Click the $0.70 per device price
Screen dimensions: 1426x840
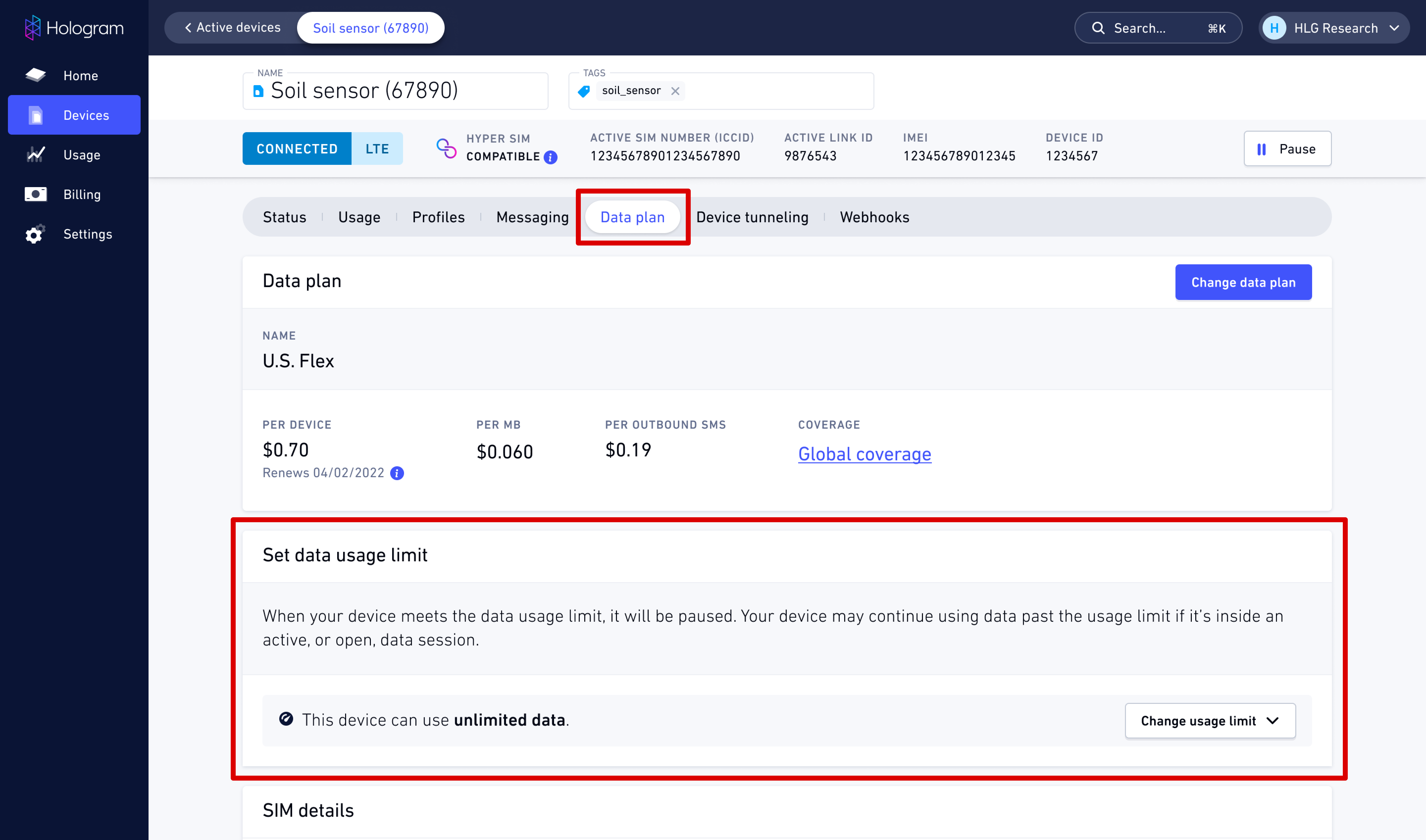pyautogui.click(x=286, y=449)
